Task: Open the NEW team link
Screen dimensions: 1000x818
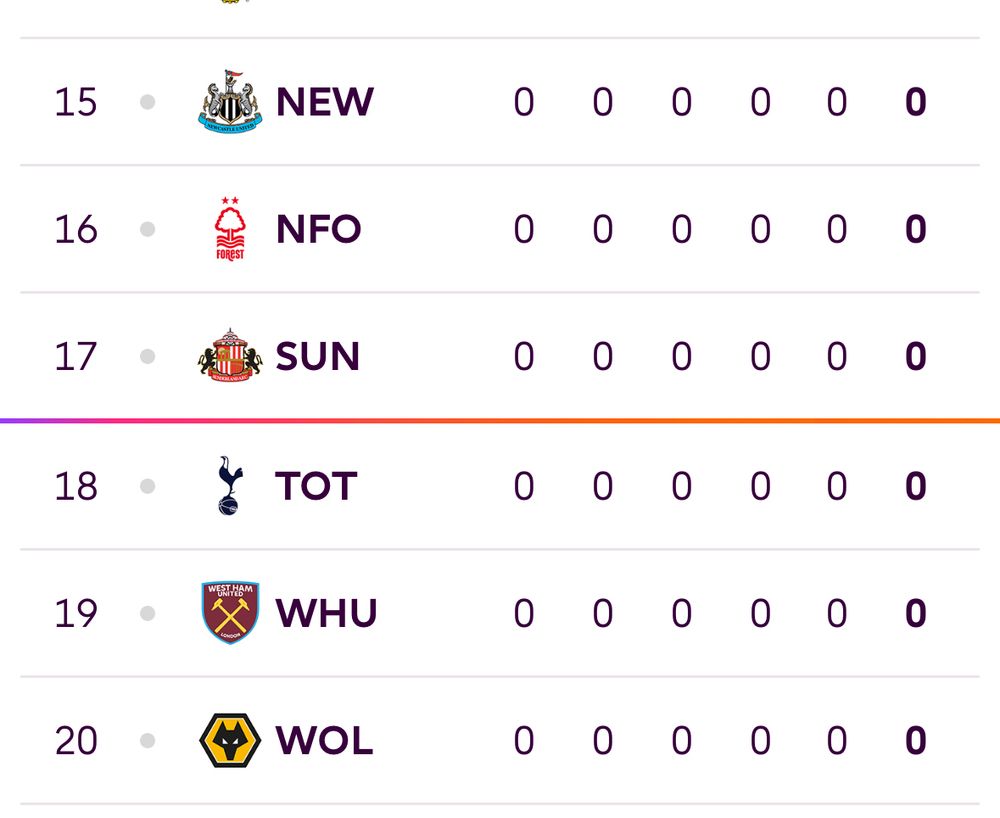Action: (325, 102)
